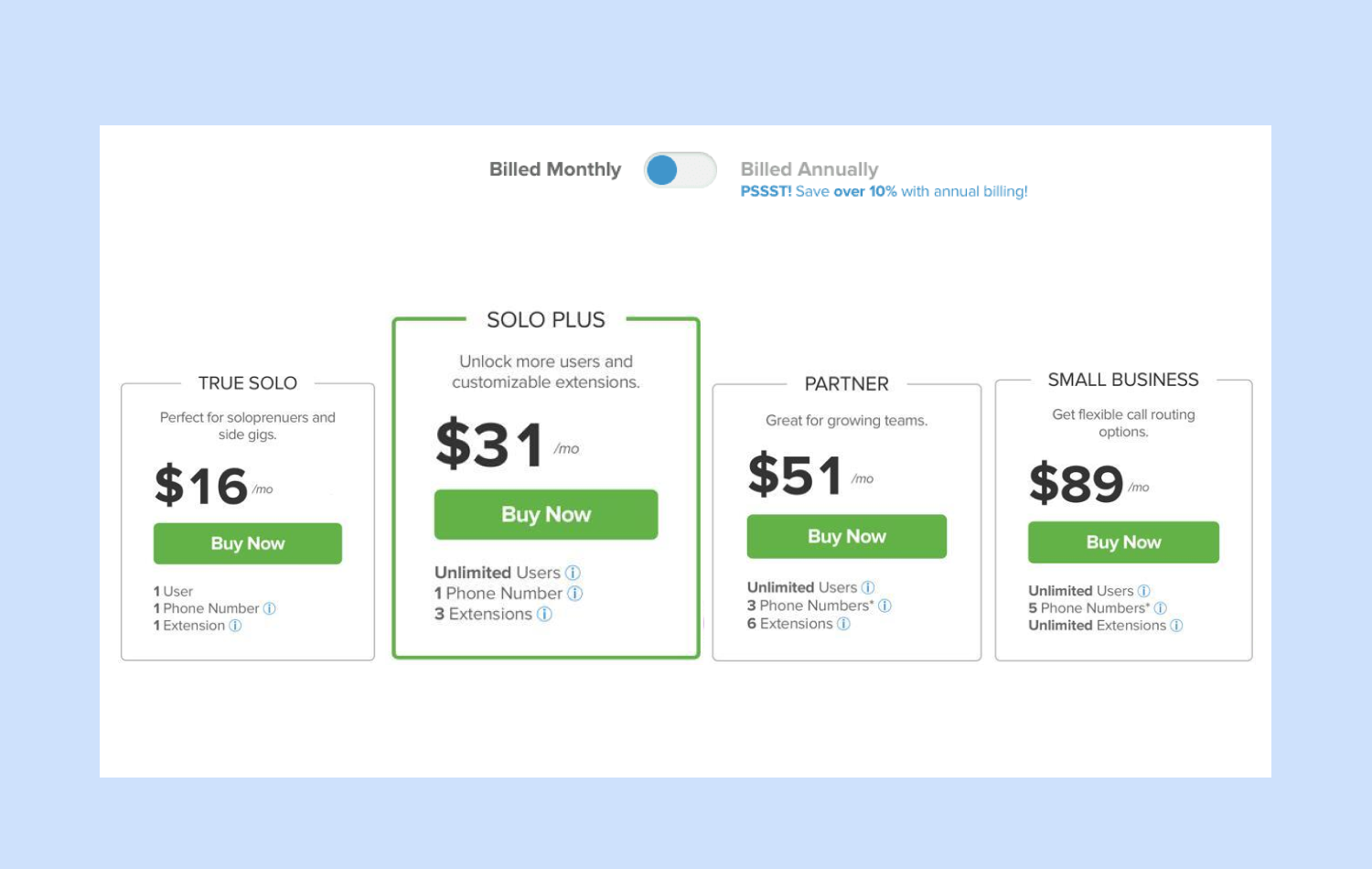Show info for Small Business Unlimited Extensions
This screenshot has width=1372, height=869.
point(1176,626)
